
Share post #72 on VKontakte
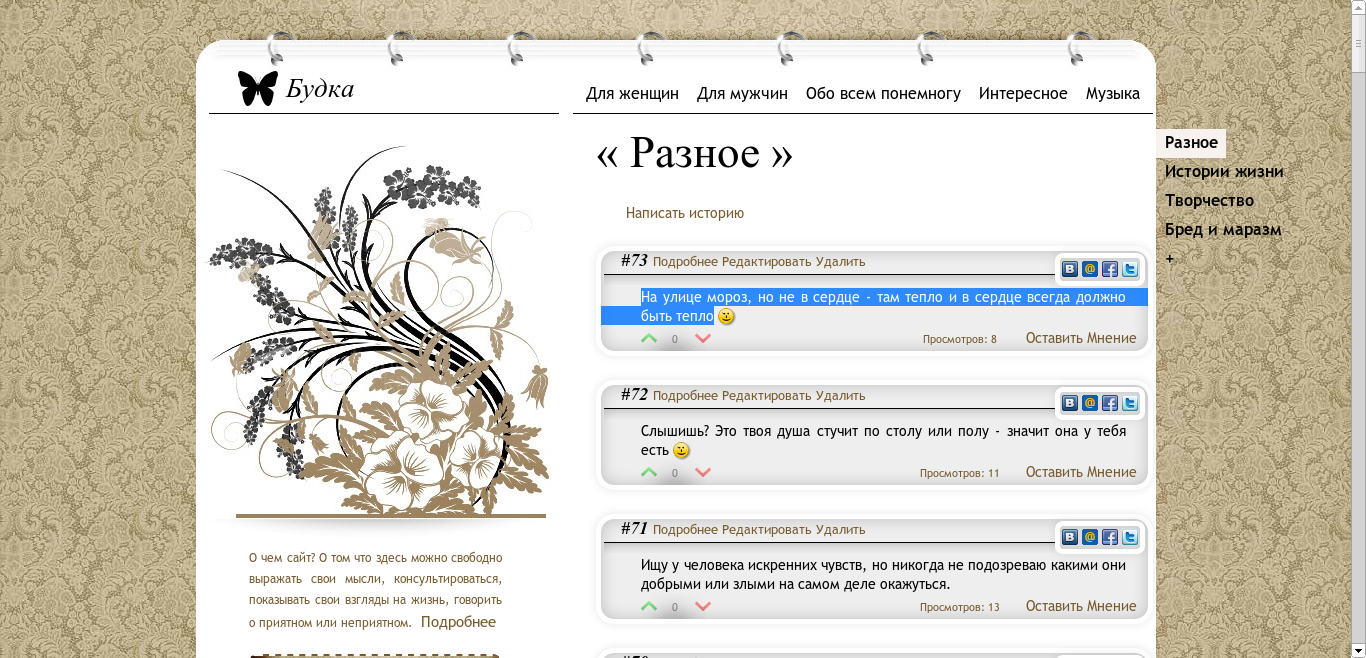coord(1070,403)
